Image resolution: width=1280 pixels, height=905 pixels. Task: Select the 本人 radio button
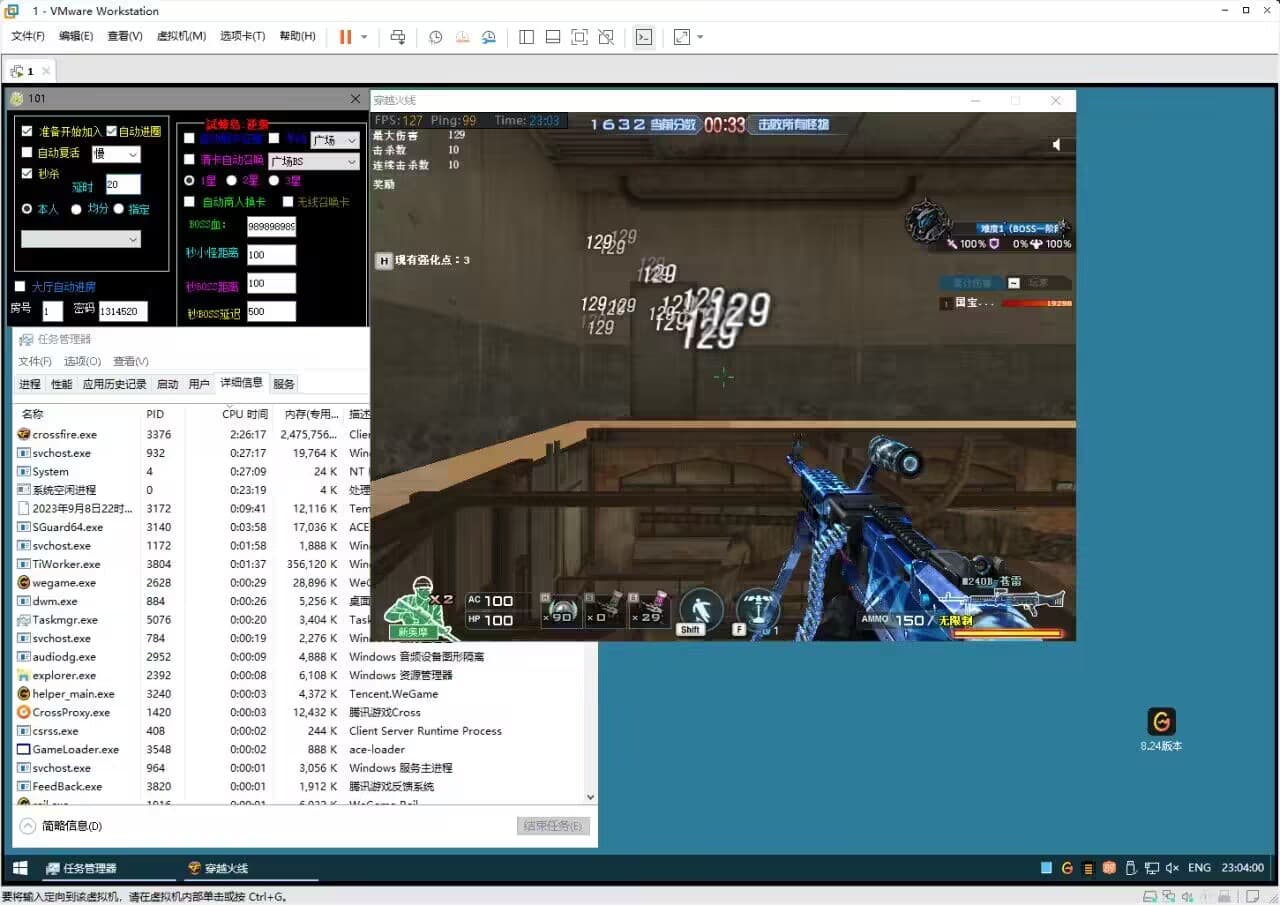(27, 209)
